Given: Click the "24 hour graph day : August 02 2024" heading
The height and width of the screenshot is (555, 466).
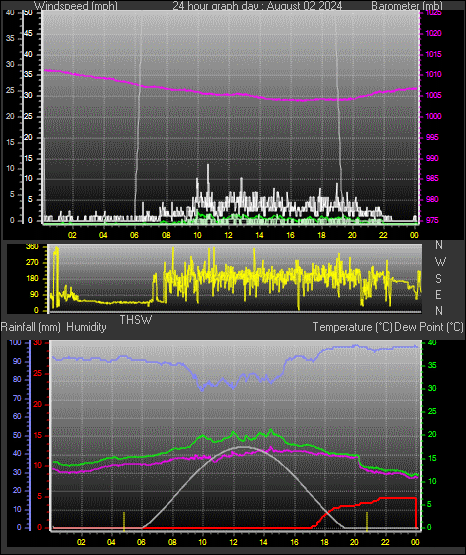Looking at the screenshot, I should [257, 6].
